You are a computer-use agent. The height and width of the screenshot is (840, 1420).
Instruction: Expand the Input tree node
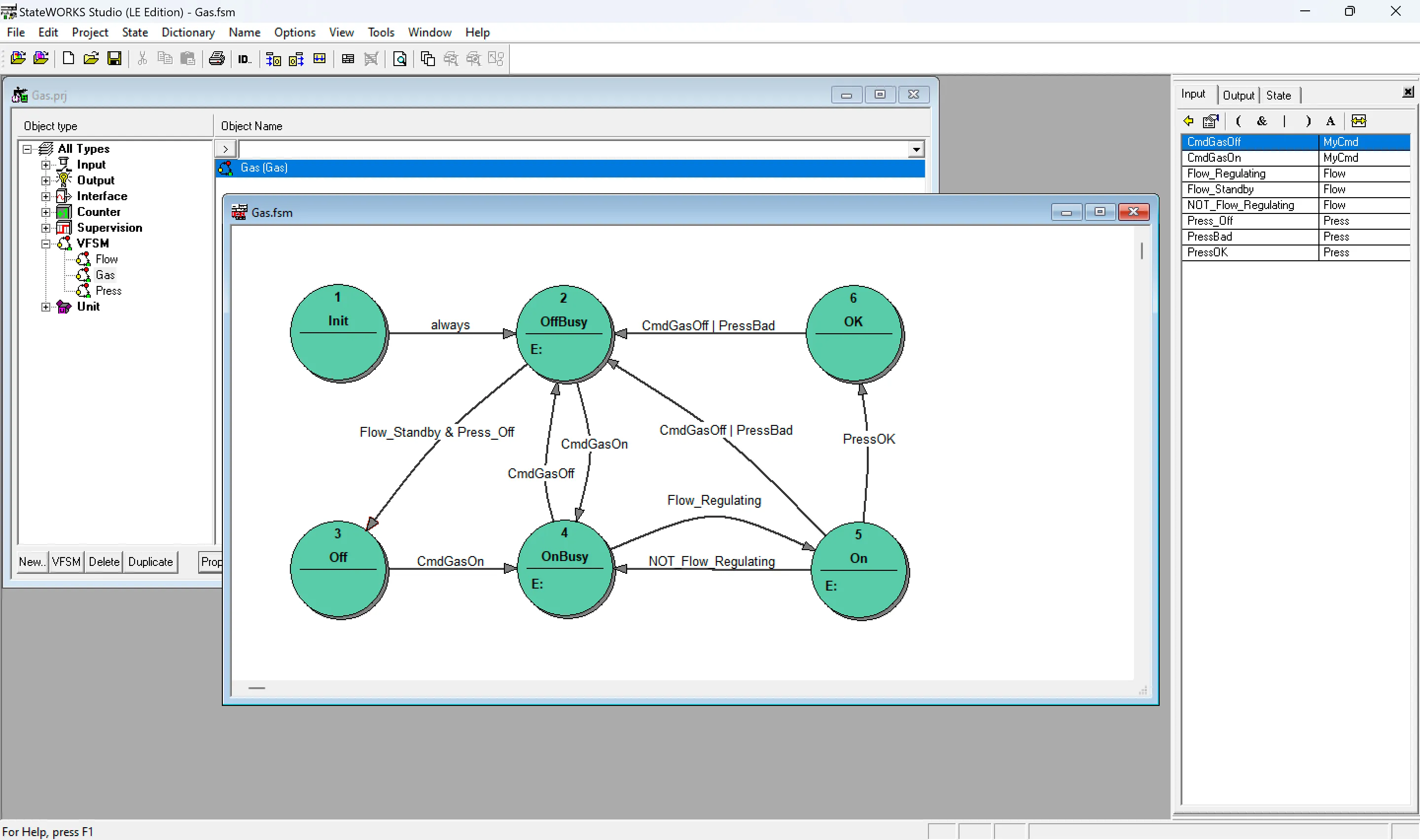(x=46, y=165)
